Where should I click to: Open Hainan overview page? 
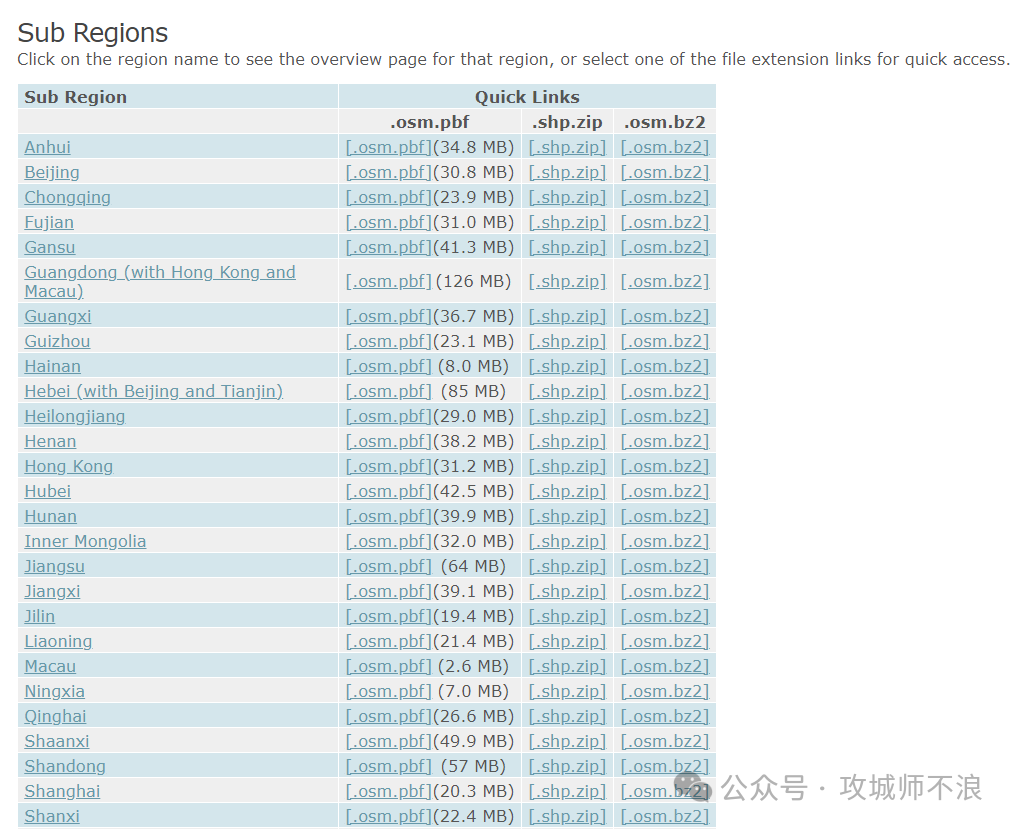pyautogui.click(x=52, y=367)
